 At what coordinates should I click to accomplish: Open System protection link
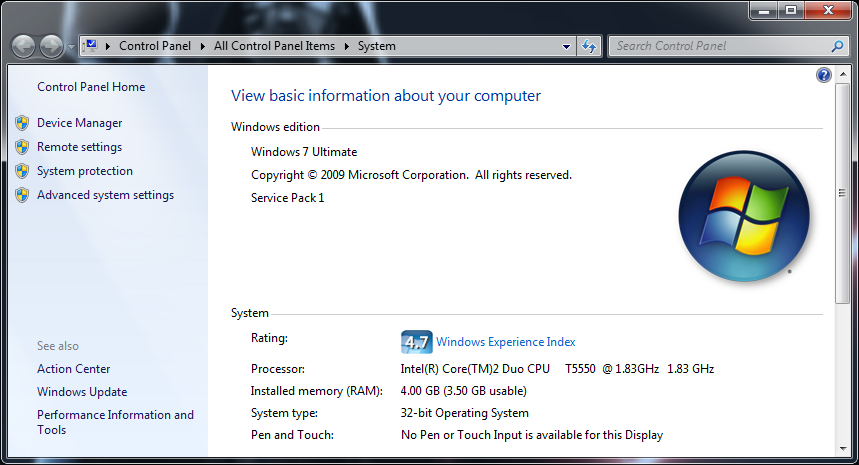click(x=85, y=171)
